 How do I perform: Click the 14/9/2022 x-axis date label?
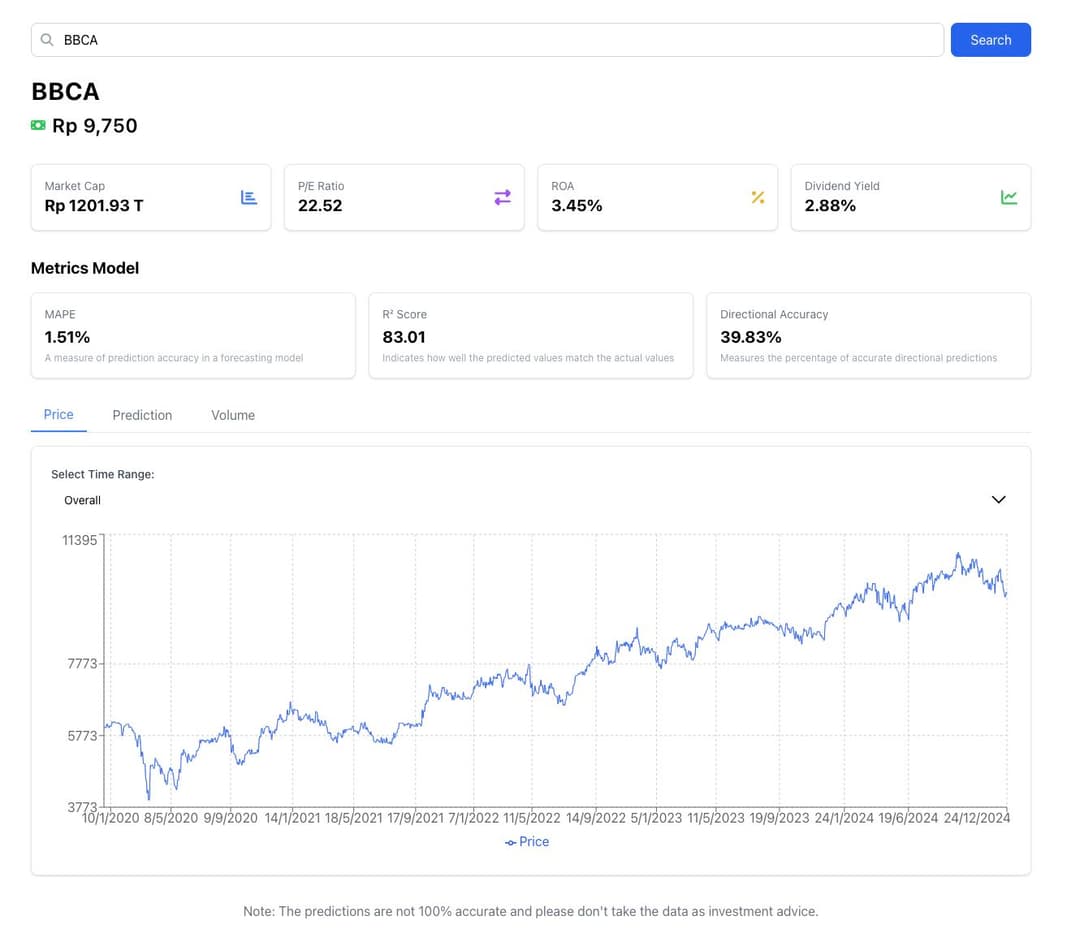[x=596, y=818]
